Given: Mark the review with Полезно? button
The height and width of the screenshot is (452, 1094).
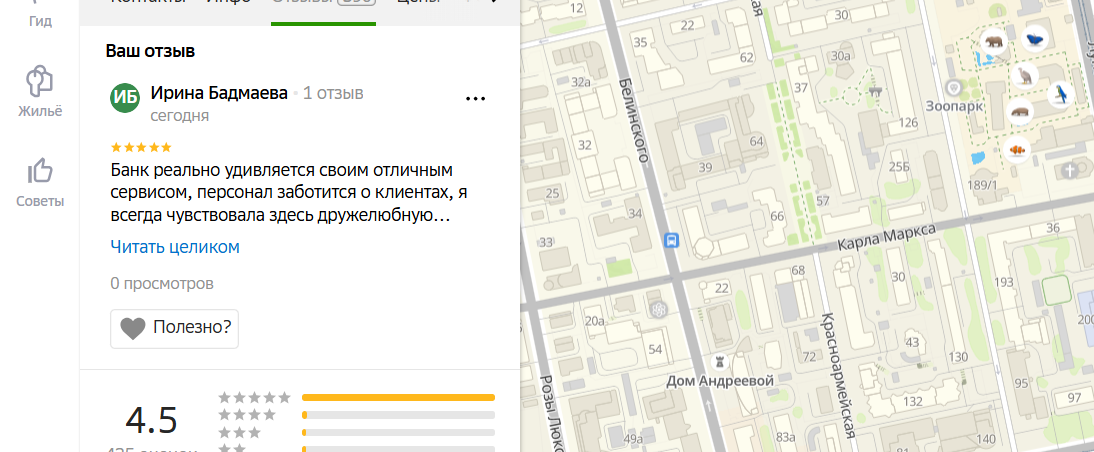Looking at the screenshot, I should click(174, 329).
